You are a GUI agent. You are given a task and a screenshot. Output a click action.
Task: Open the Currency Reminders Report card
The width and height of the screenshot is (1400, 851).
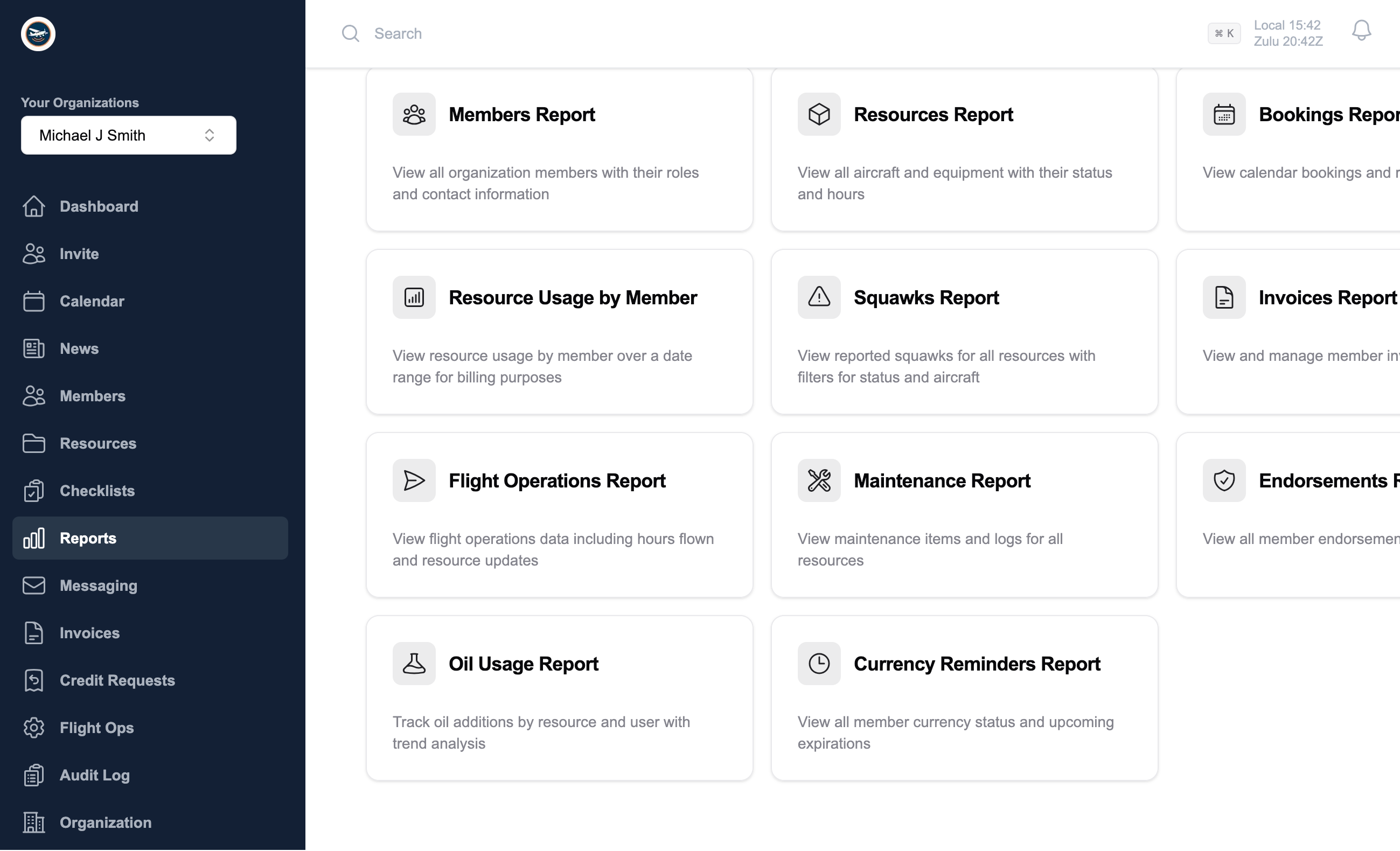point(964,697)
